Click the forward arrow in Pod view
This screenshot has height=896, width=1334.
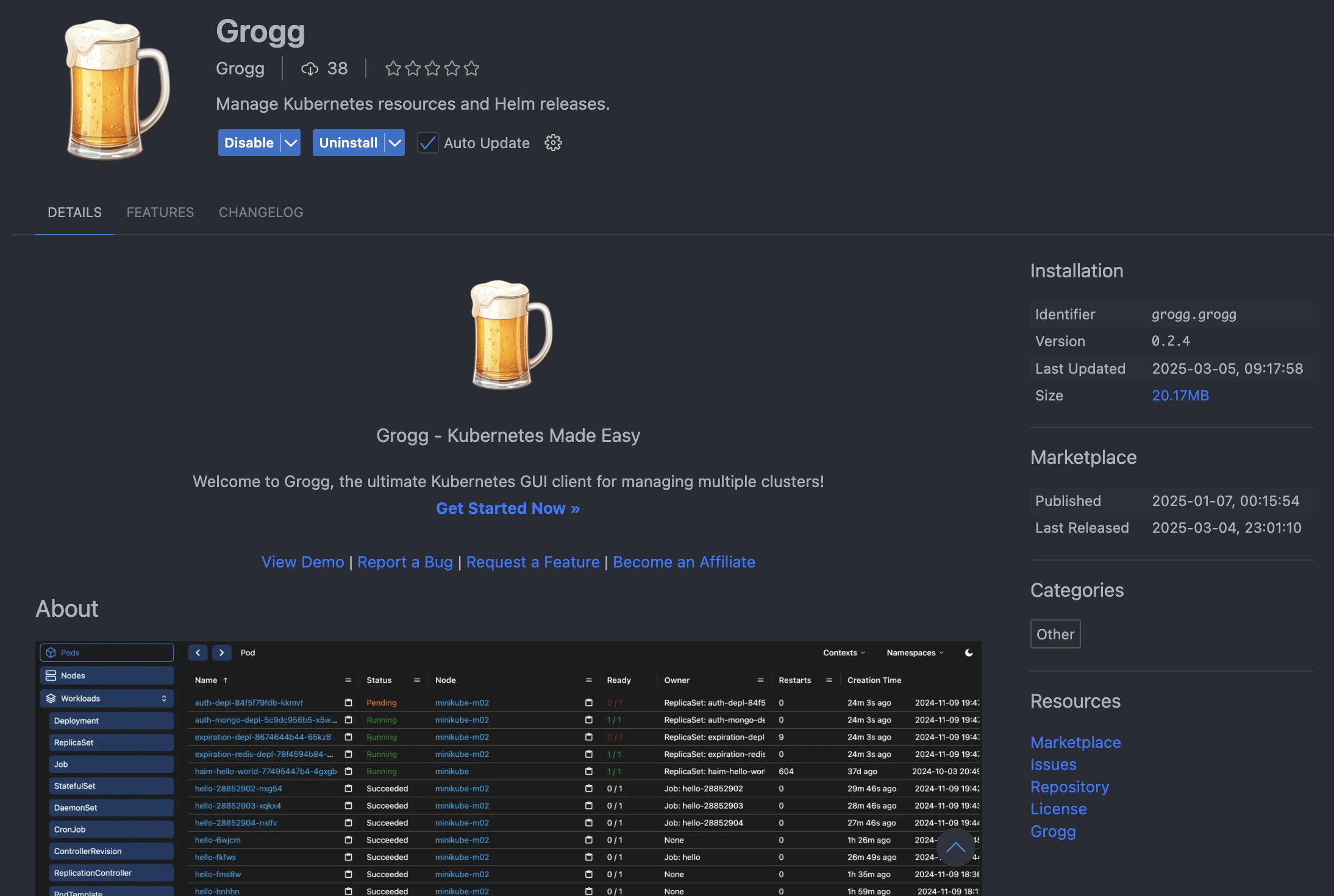[221, 653]
